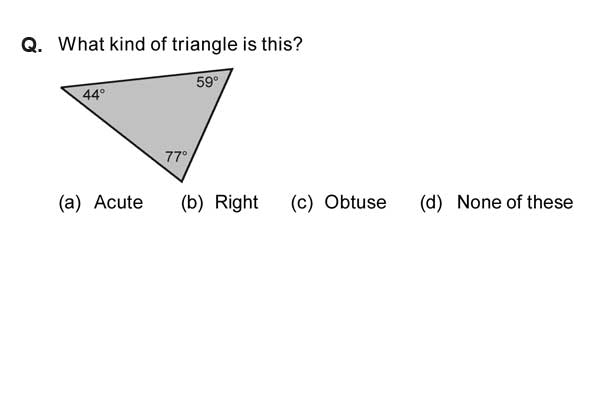The image size is (600, 400).
Task: Click the word 'triangle' in the question
Action: [205, 44]
